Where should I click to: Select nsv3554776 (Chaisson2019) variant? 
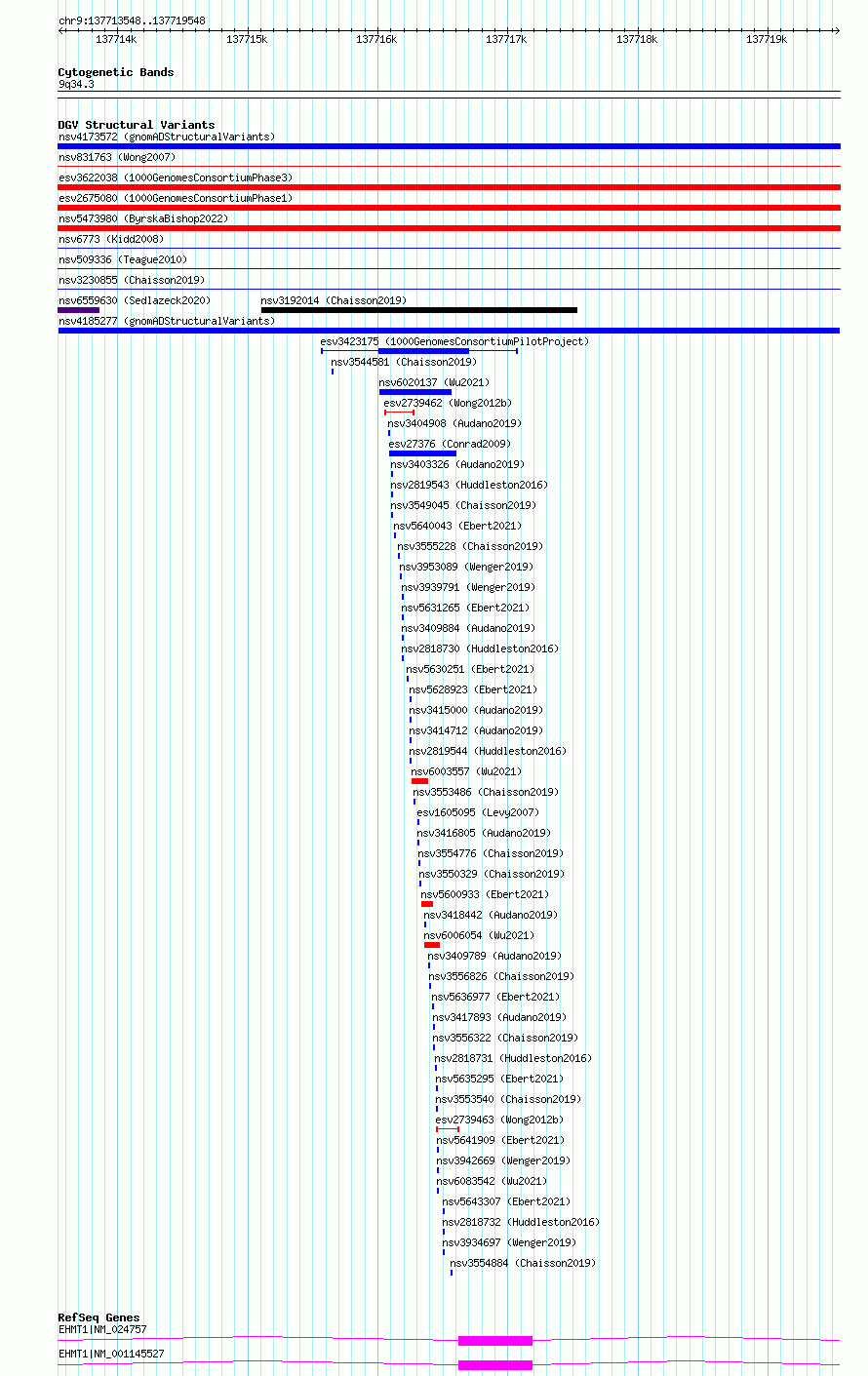tap(492, 853)
